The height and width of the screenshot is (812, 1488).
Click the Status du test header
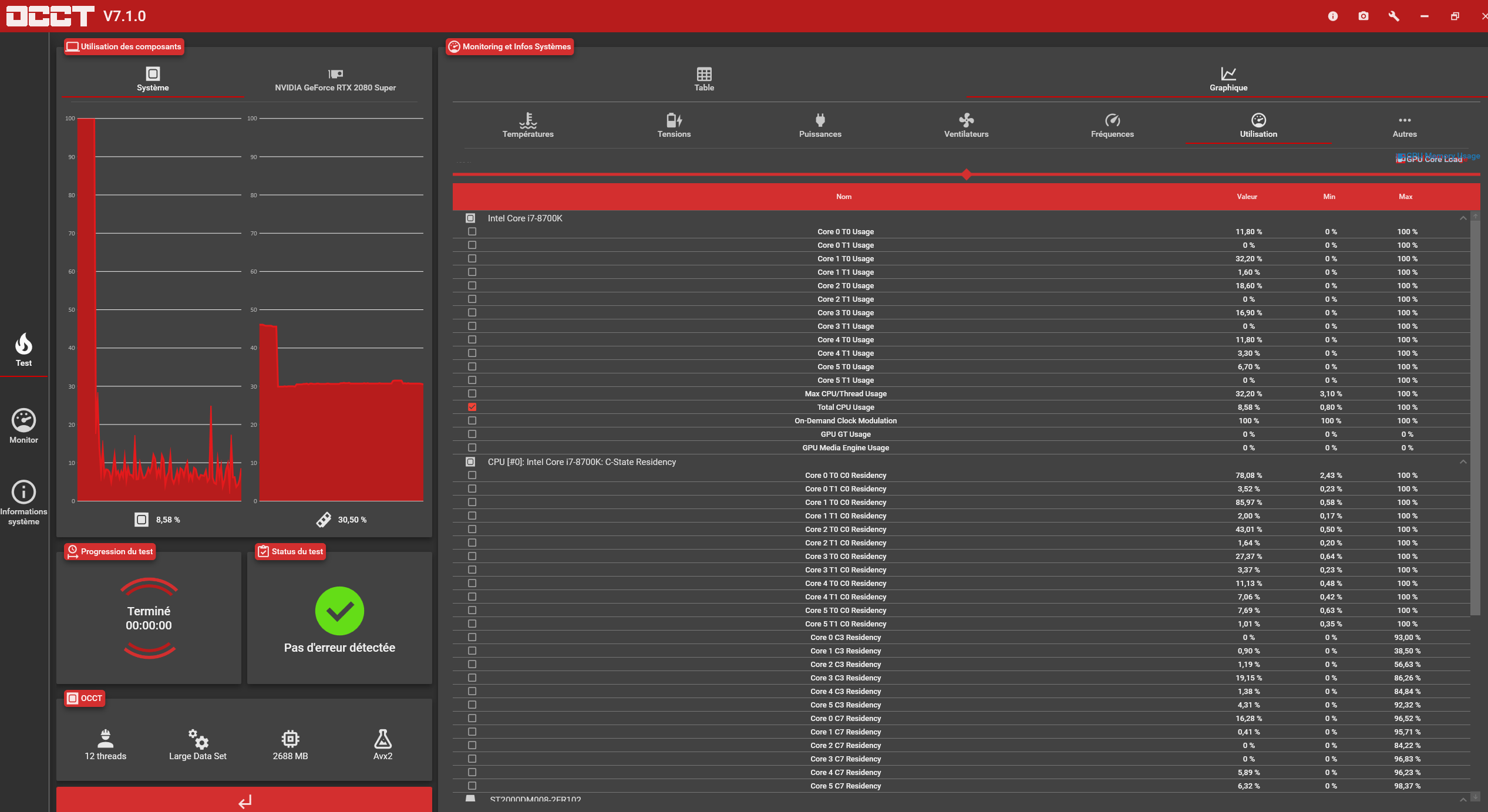tap(291, 551)
